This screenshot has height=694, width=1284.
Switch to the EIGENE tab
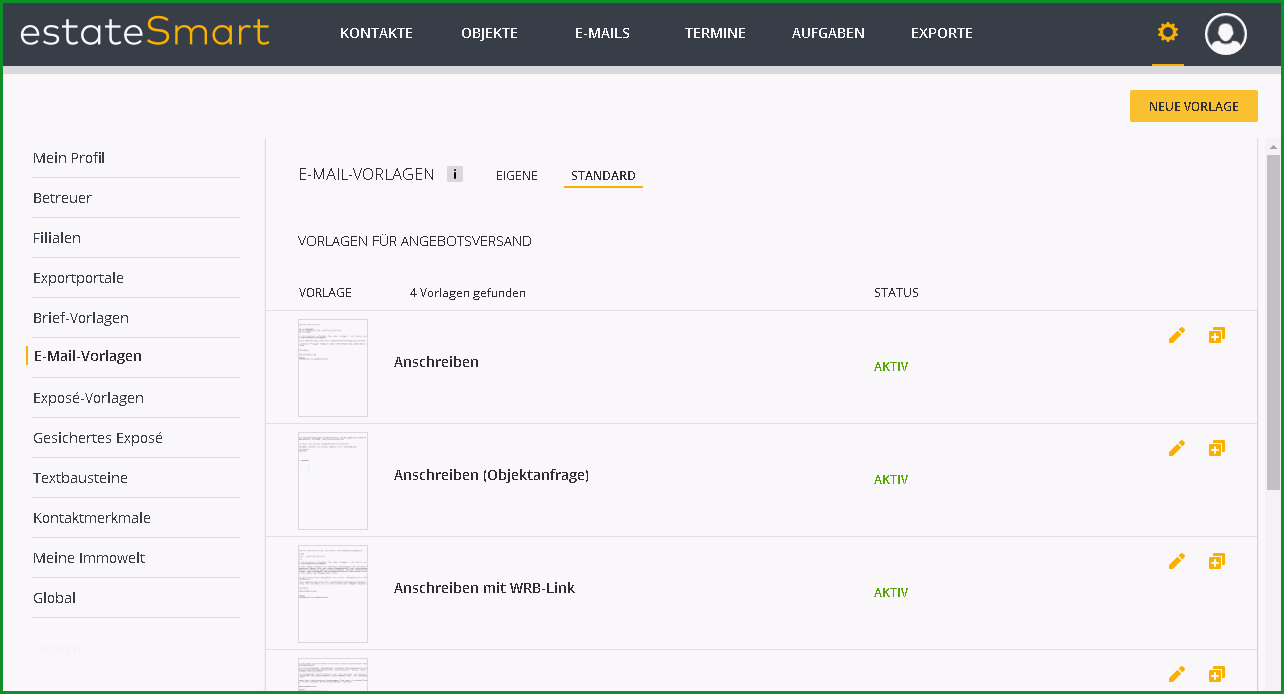(x=517, y=176)
